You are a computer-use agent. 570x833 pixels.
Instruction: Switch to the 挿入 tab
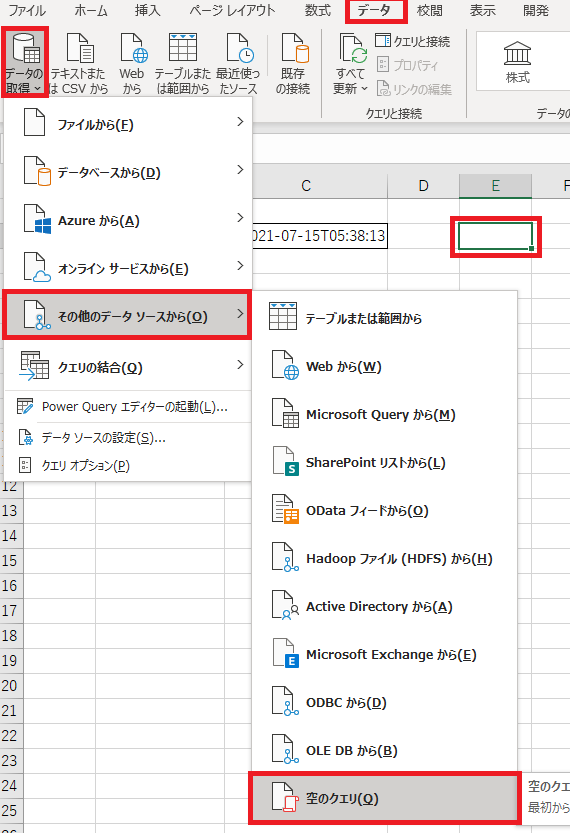click(x=147, y=10)
